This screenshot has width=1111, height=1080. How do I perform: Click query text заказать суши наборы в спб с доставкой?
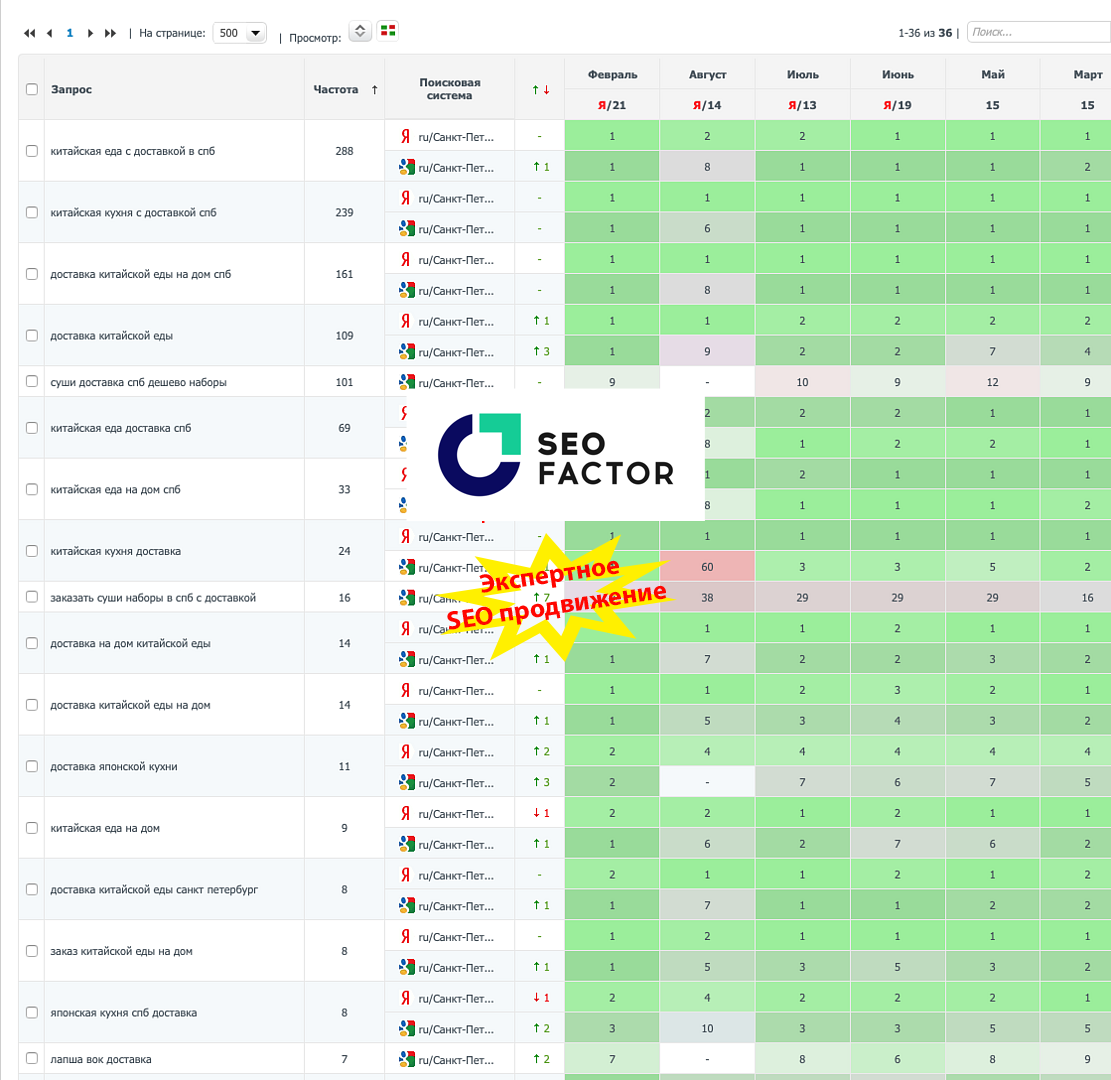[x=153, y=597]
